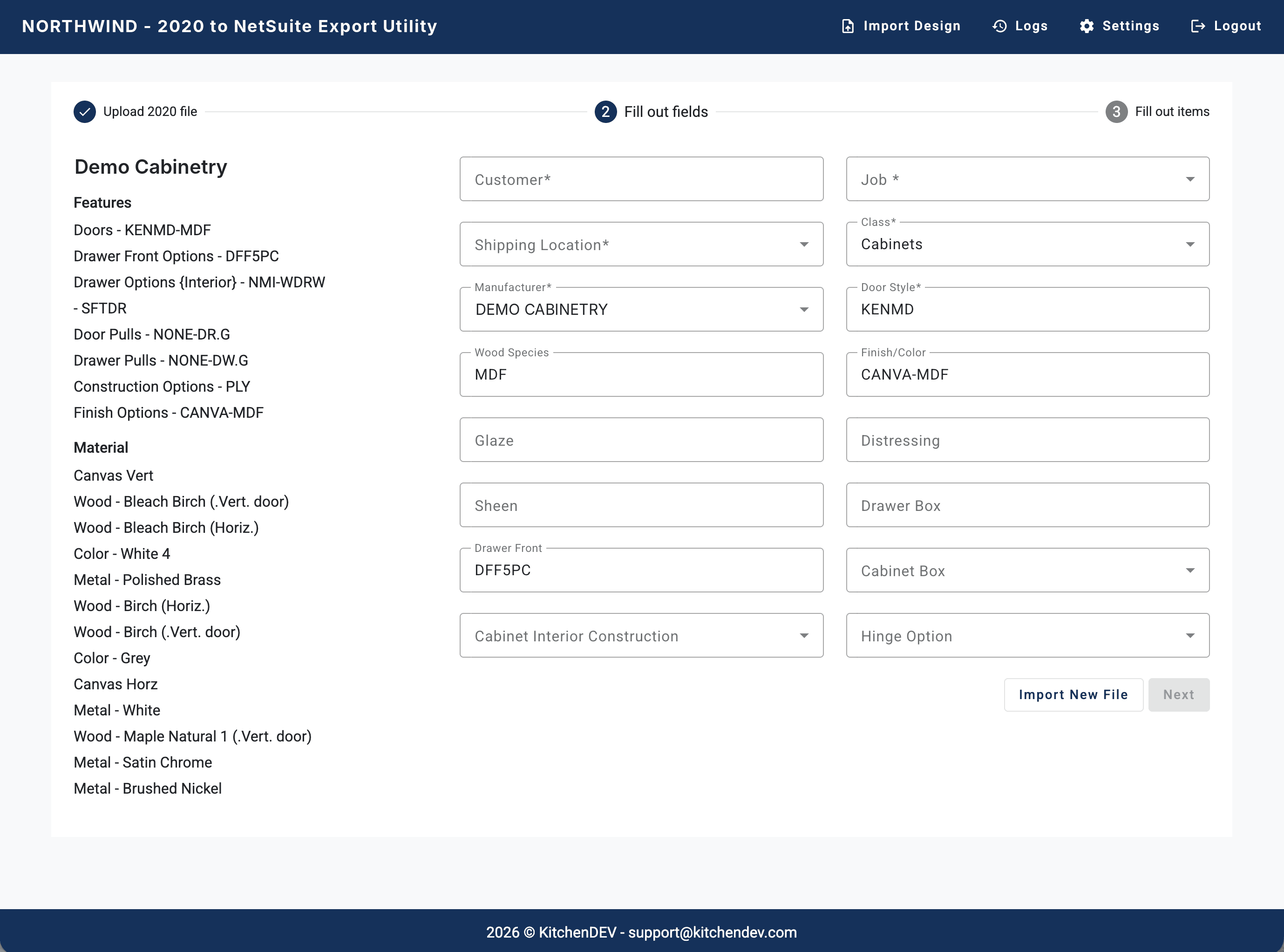Image resolution: width=1284 pixels, height=952 pixels.
Task: Select Logout in the top navigation
Action: tap(1226, 27)
